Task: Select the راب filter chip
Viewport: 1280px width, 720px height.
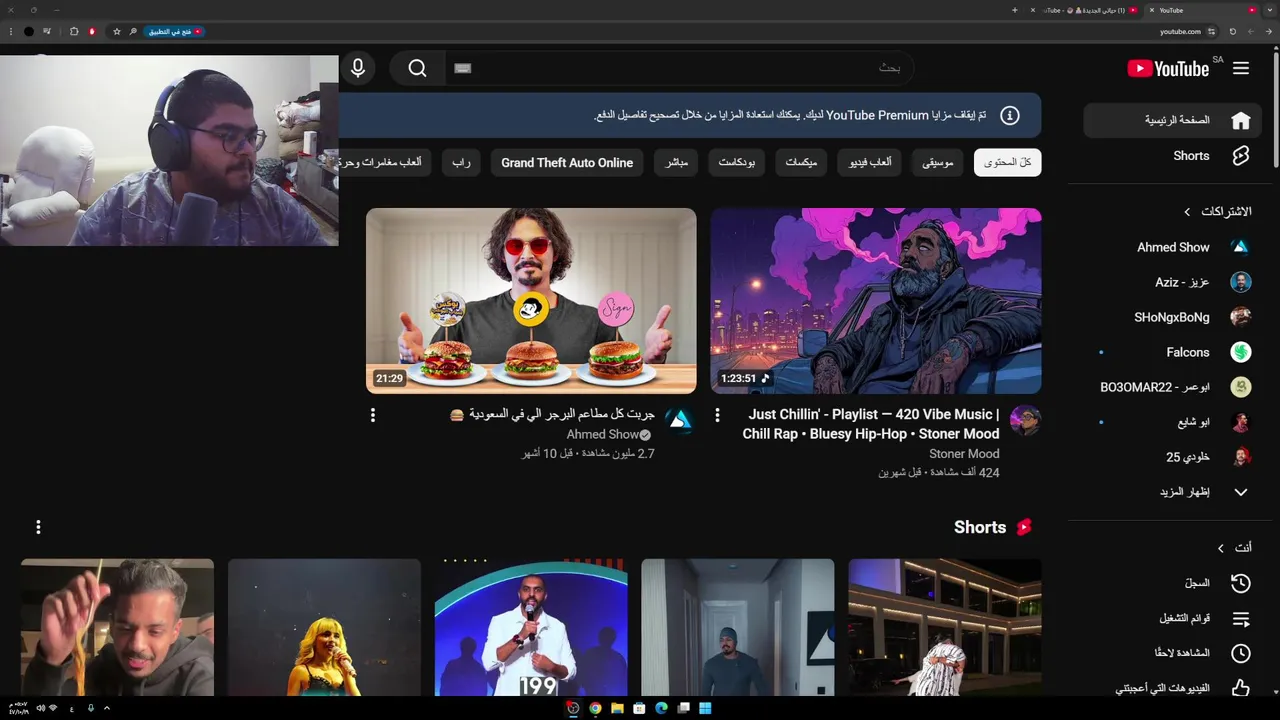Action: coord(461,162)
